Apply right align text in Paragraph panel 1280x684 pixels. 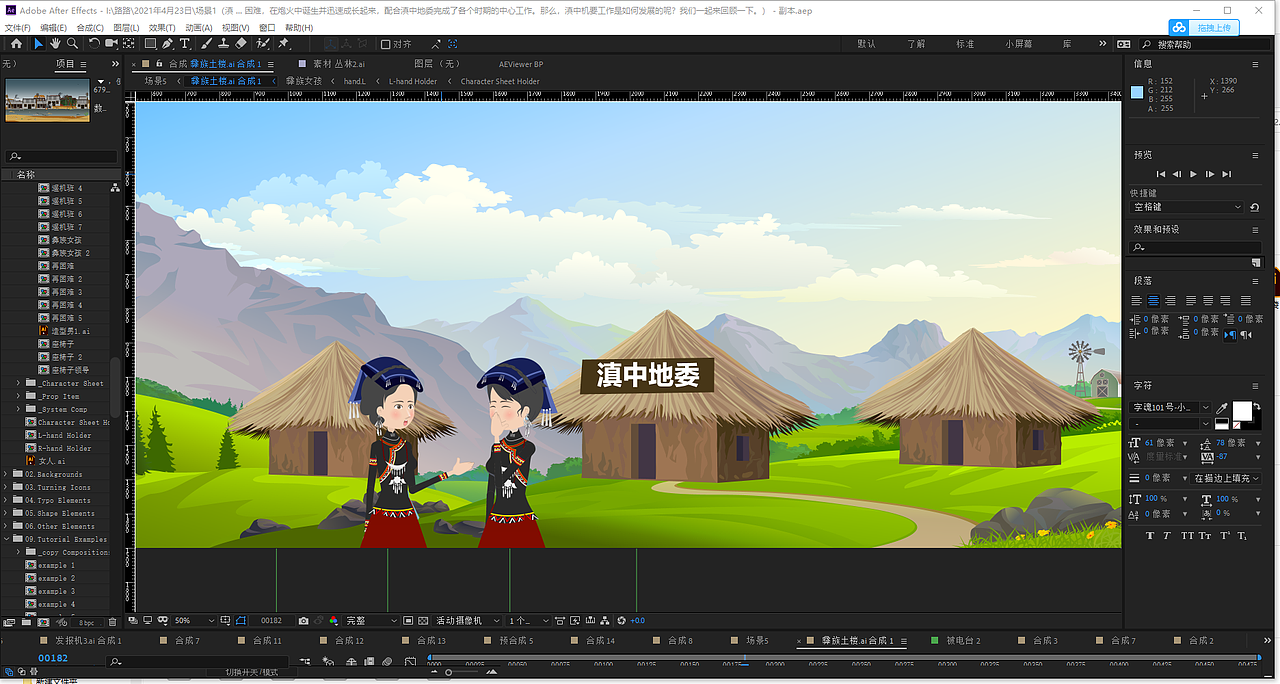coord(1170,300)
